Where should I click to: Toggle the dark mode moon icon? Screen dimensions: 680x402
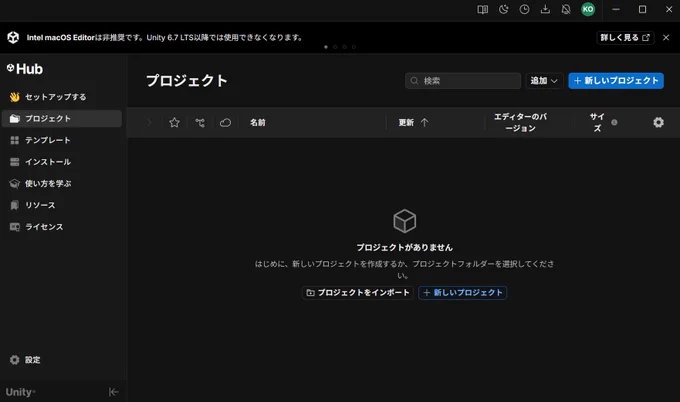(503, 10)
